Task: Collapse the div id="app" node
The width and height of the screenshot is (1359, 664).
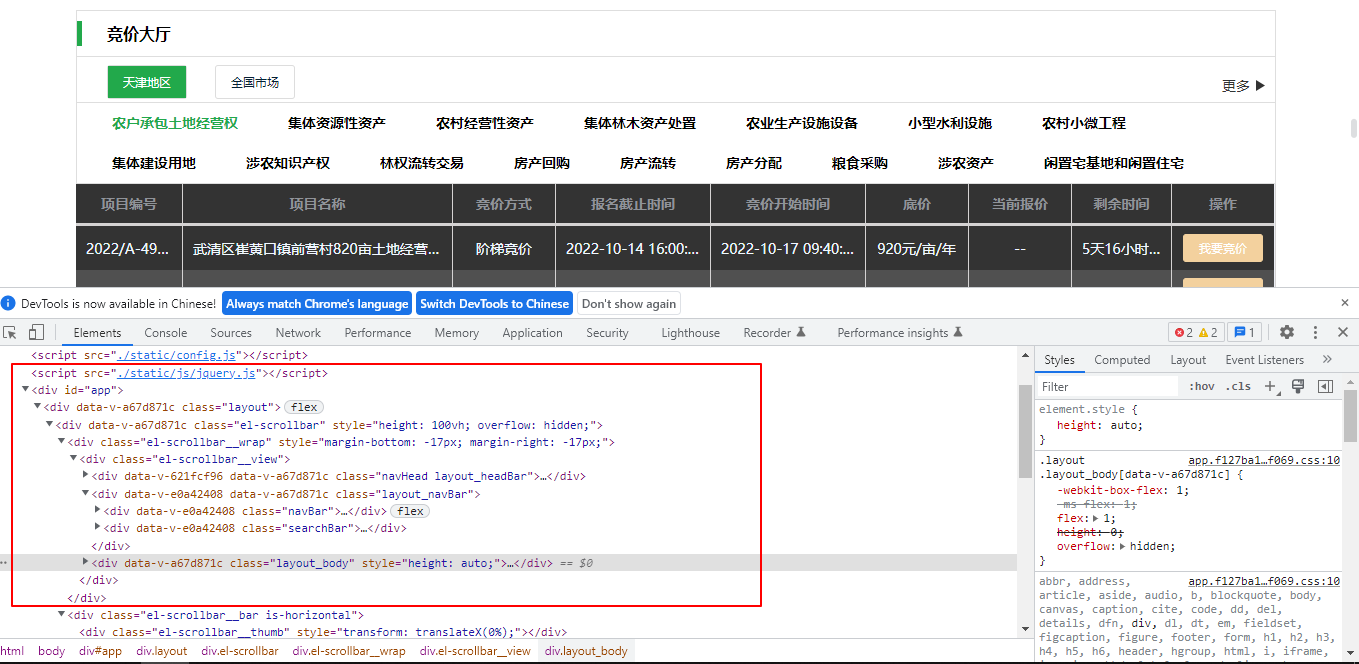Action: tap(26, 390)
